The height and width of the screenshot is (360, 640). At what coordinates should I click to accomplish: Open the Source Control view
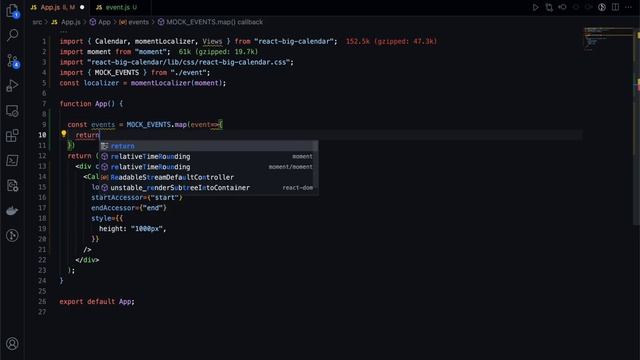[12, 60]
